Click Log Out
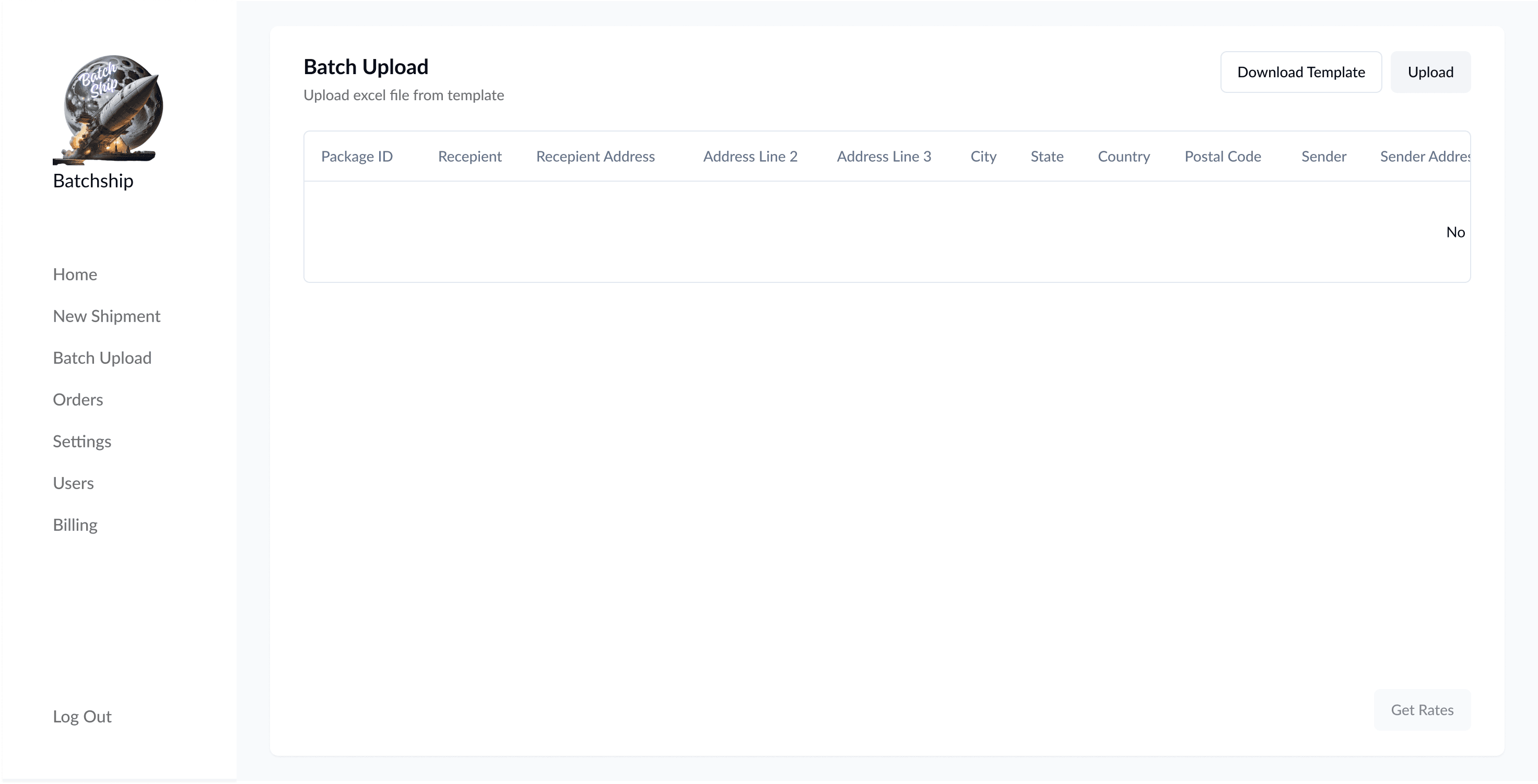 82,717
